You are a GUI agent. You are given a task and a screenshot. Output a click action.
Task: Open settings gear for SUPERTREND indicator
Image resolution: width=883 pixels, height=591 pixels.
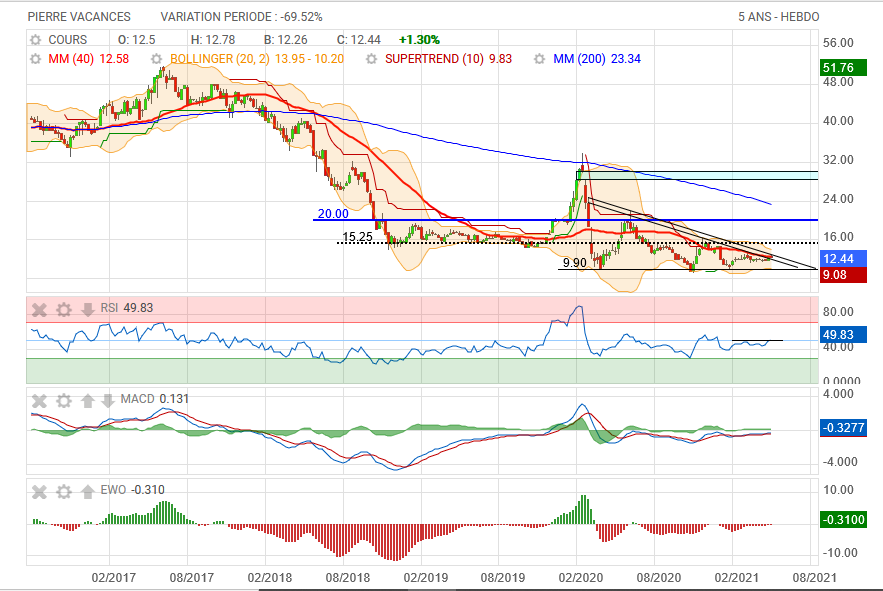pyautogui.click(x=371, y=59)
